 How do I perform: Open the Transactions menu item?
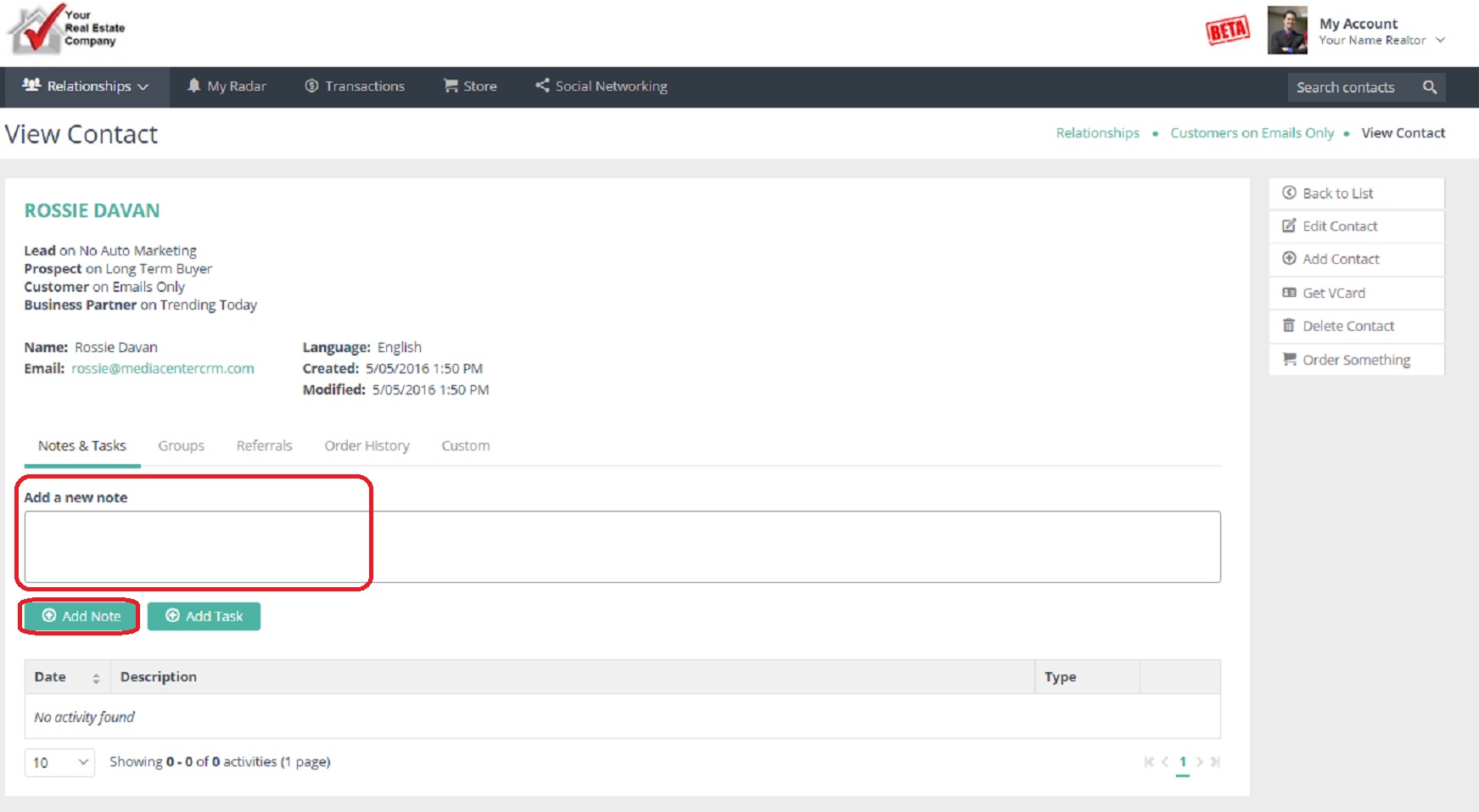355,87
